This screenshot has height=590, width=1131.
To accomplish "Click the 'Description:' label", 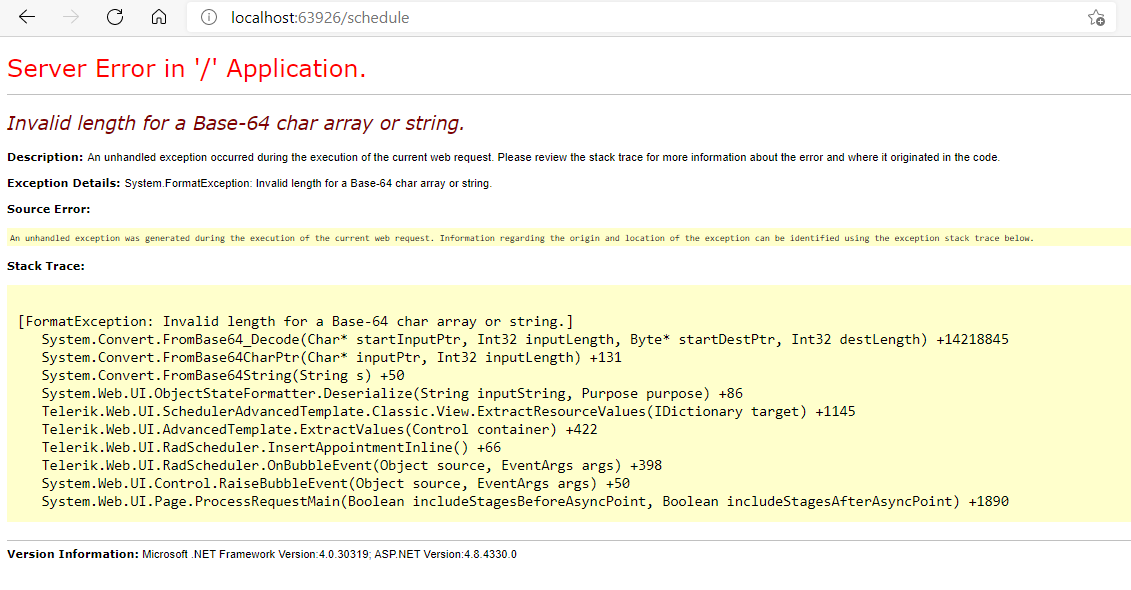I will [45, 157].
